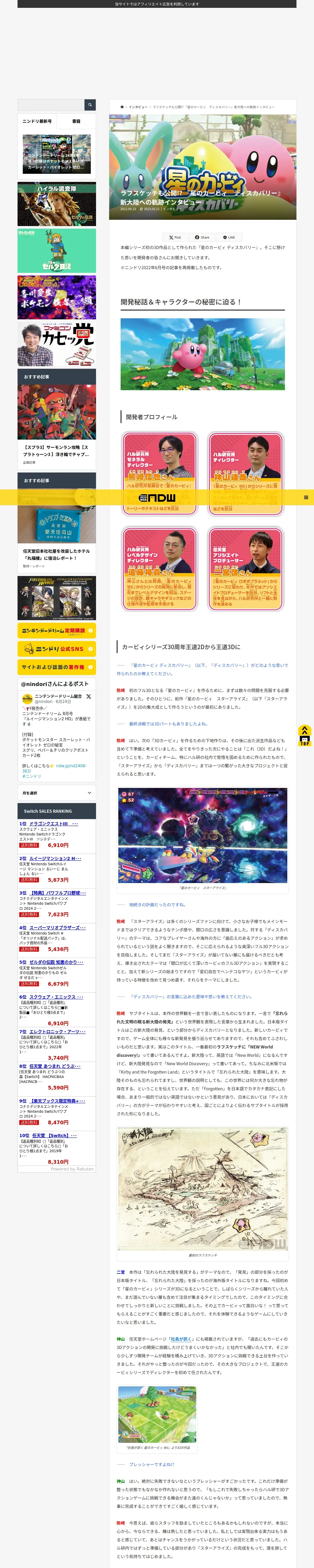Open ranking 2位 ルイージマンション2 H link
Screen dimensions: 314x1568
point(55,858)
